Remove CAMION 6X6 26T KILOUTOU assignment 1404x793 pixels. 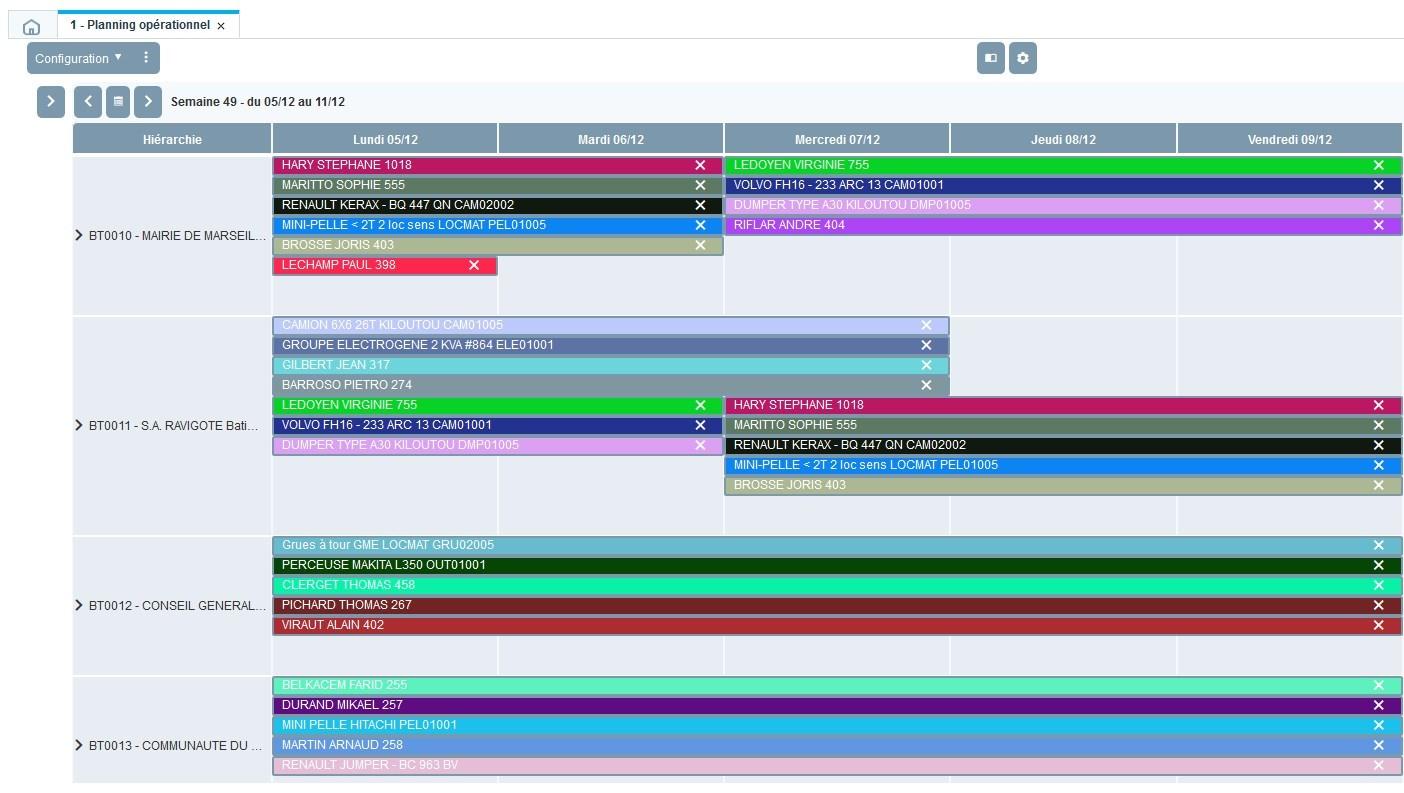tap(926, 325)
